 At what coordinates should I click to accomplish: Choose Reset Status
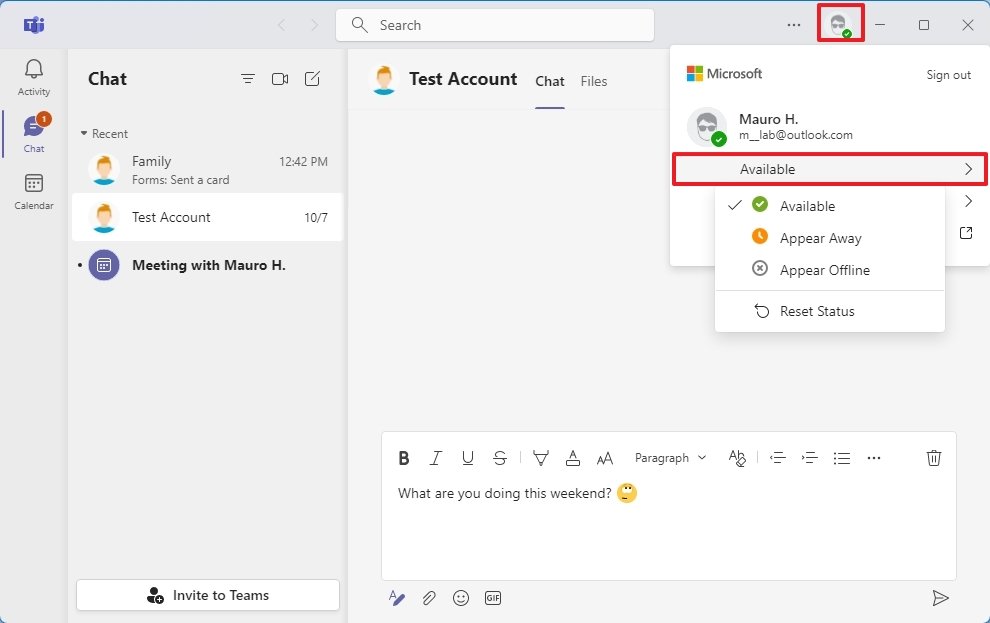[x=830, y=311]
